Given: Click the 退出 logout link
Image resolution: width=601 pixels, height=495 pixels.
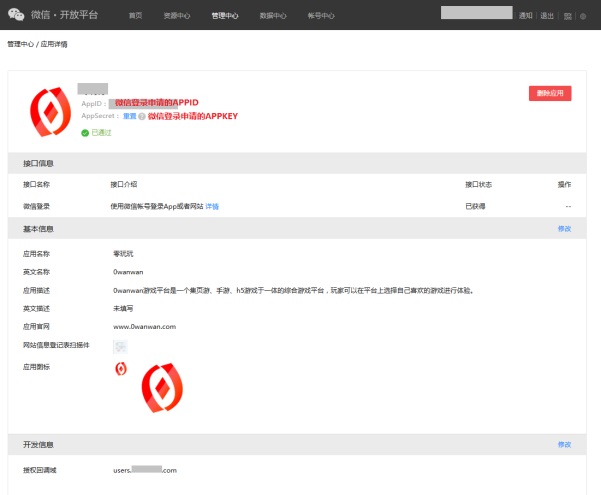Looking at the screenshot, I should (547, 16).
